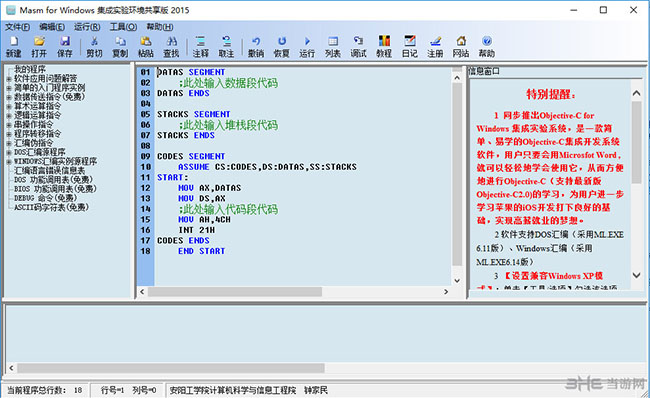Click line 01 DATAS SEGMENT in editor

pyautogui.click(x=191, y=72)
